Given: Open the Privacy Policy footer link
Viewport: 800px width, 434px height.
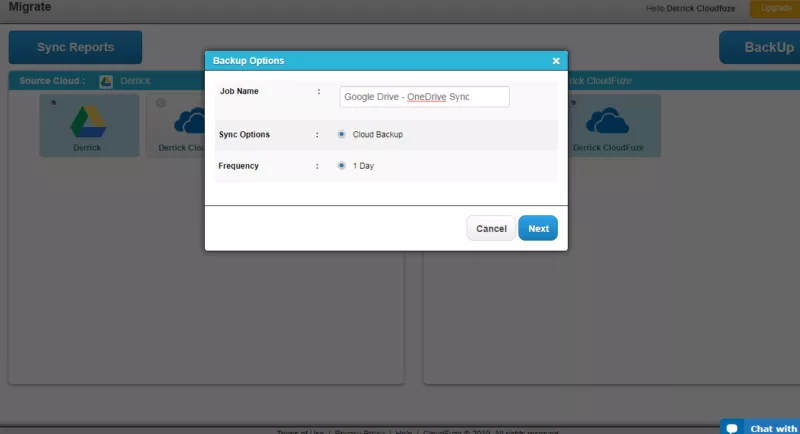Looking at the screenshot, I should [360, 432].
